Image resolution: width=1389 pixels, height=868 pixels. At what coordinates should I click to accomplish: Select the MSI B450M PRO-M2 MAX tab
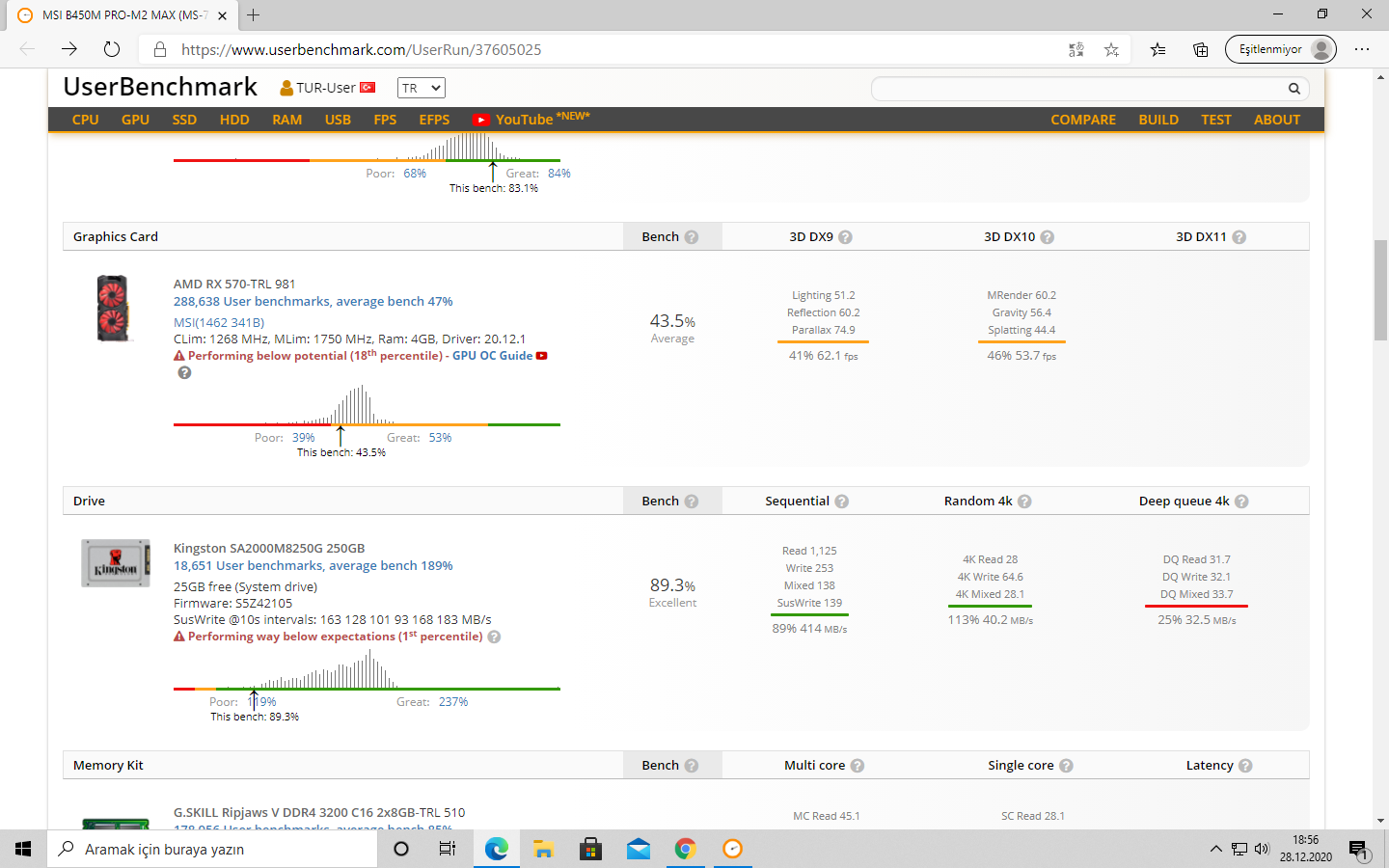(121, 15)
